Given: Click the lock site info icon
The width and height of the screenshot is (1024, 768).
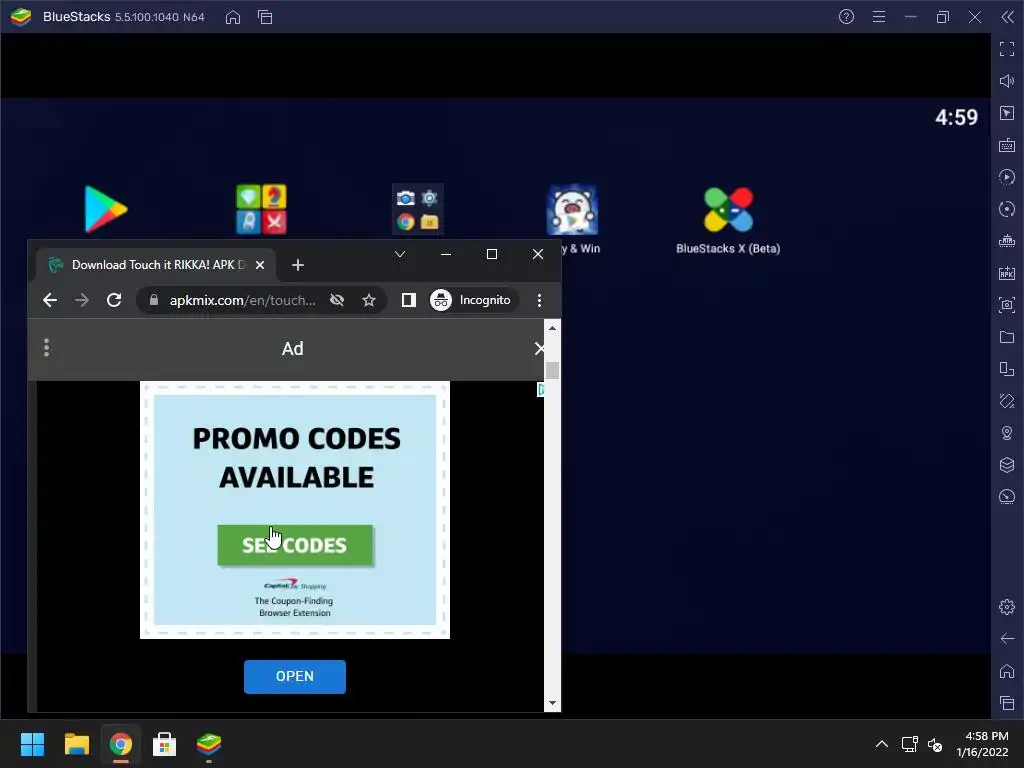Looking at the screenshot, I should point(154,300).
